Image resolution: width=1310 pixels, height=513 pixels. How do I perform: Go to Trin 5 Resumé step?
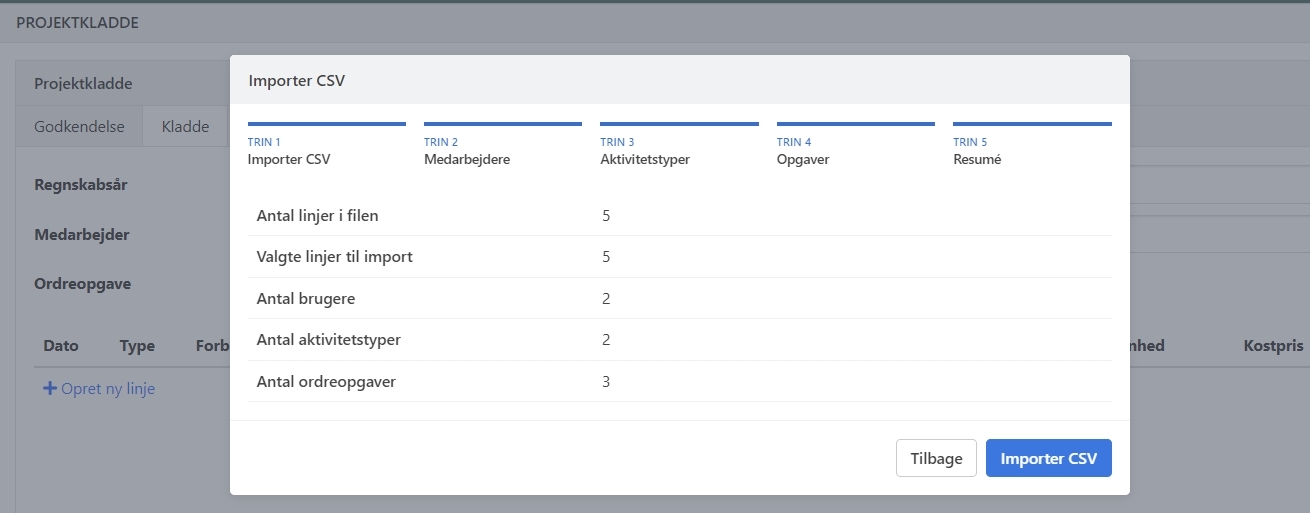(1031, 150)
